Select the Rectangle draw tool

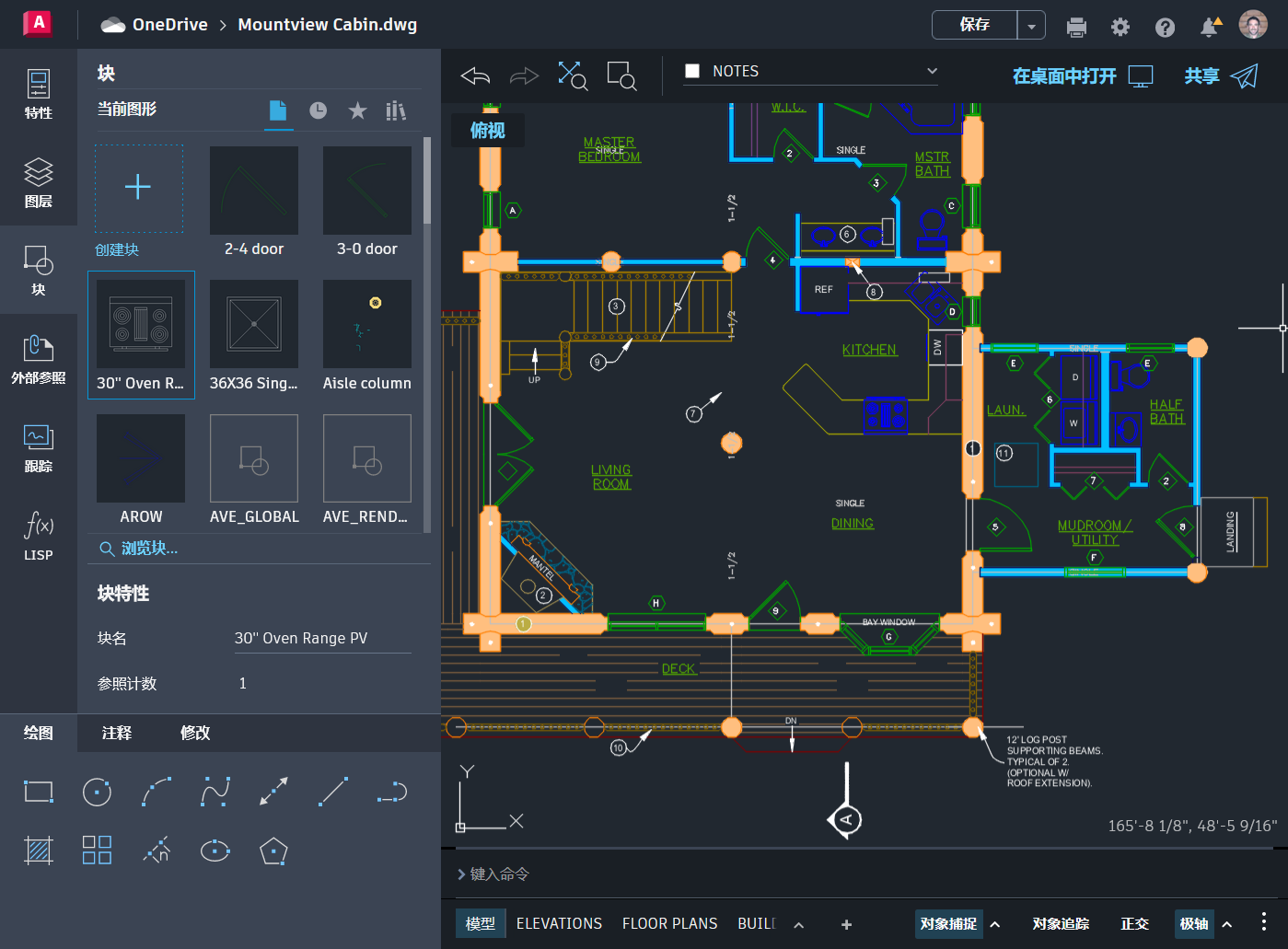(x=39, y=792)
